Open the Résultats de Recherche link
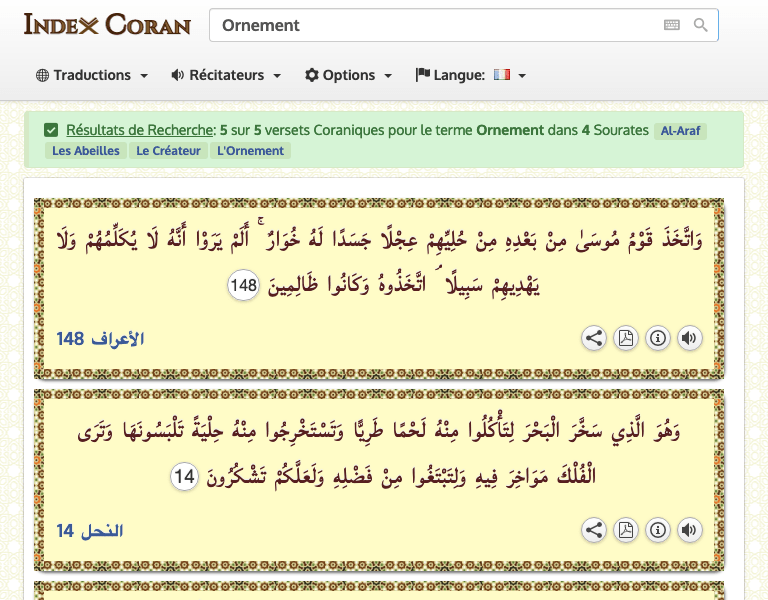The image size is (768, 600). (x=140, y=130)
